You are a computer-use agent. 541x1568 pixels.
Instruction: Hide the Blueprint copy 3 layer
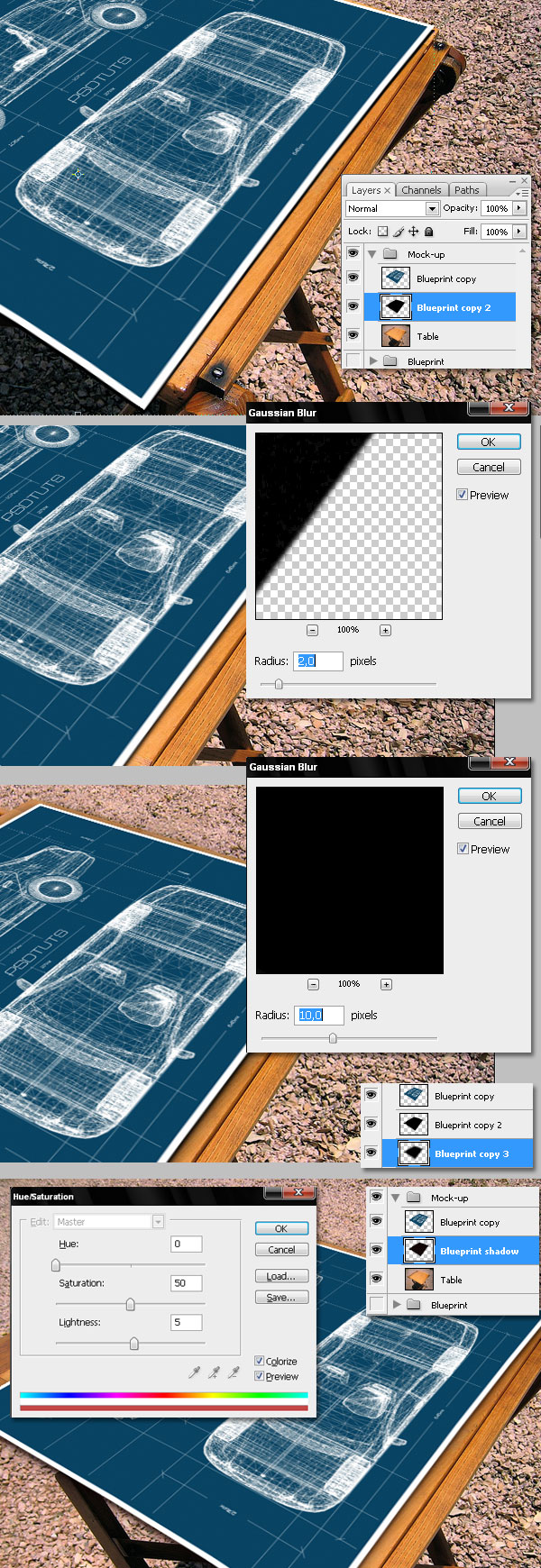click(371, 1153)
